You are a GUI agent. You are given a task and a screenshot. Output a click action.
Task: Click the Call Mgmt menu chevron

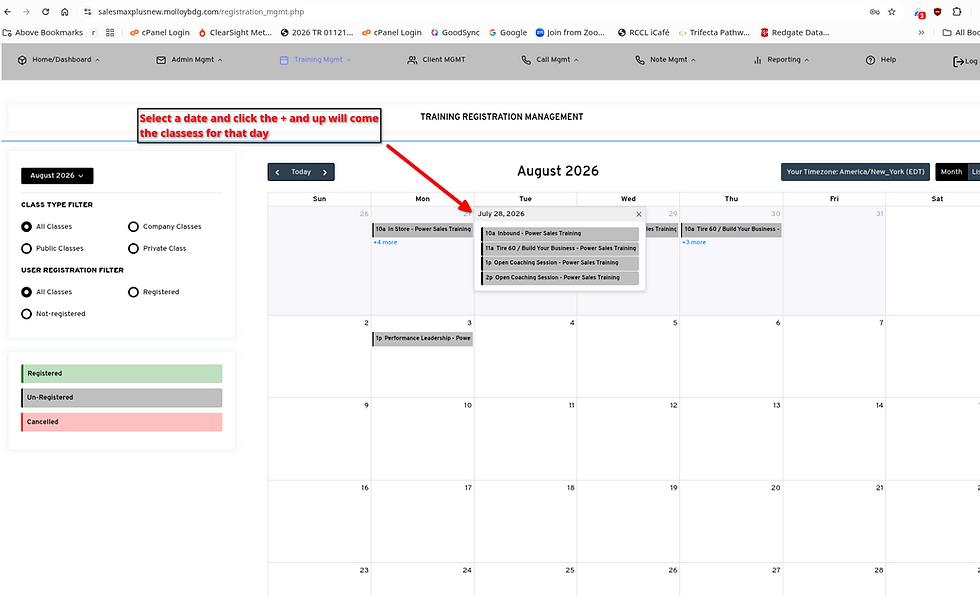point(576,61)
